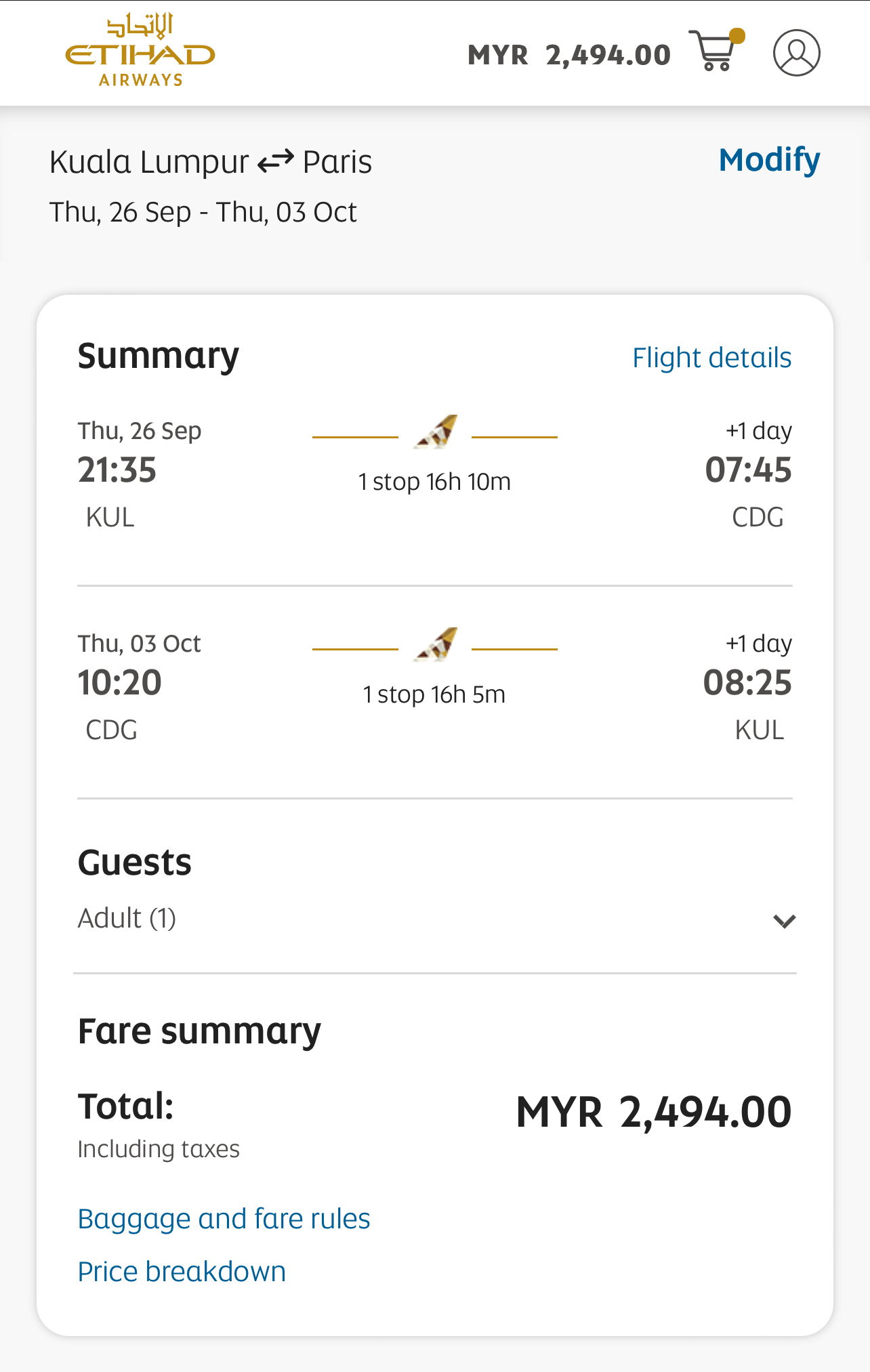Click the 1 stop 16h 5m label

coord(434,694)
